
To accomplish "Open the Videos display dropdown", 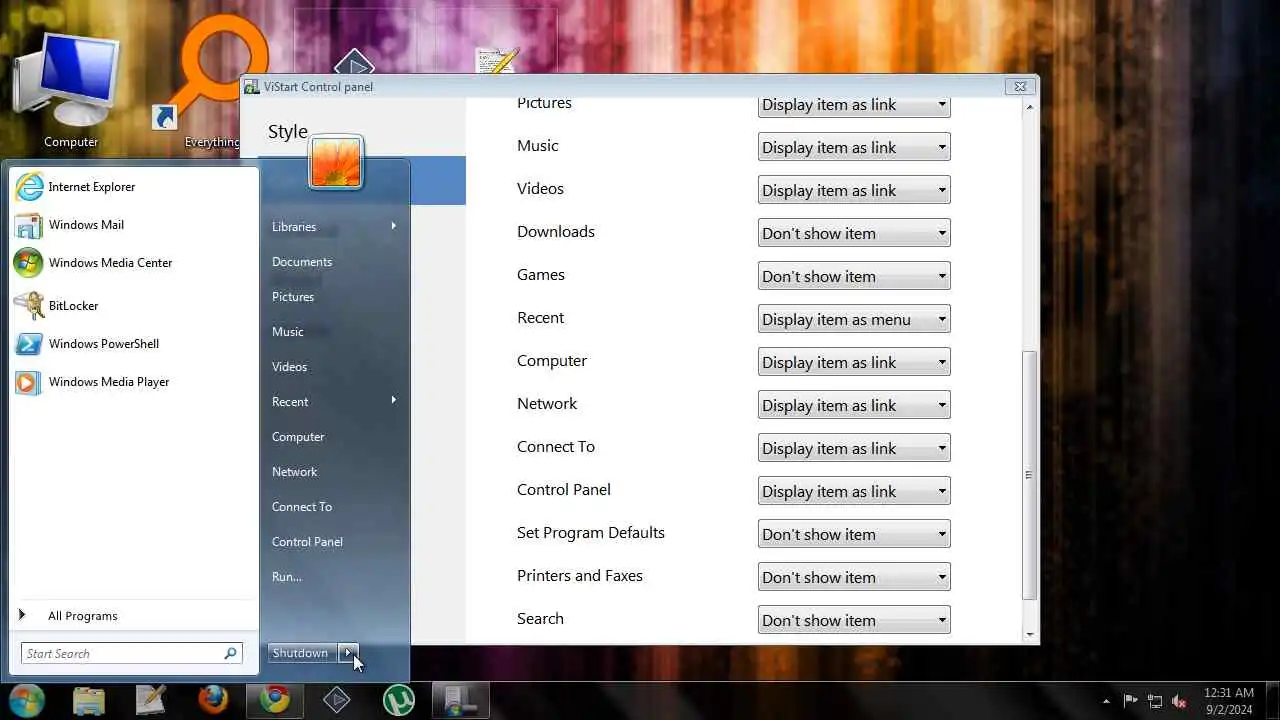I will pos(854,190).
